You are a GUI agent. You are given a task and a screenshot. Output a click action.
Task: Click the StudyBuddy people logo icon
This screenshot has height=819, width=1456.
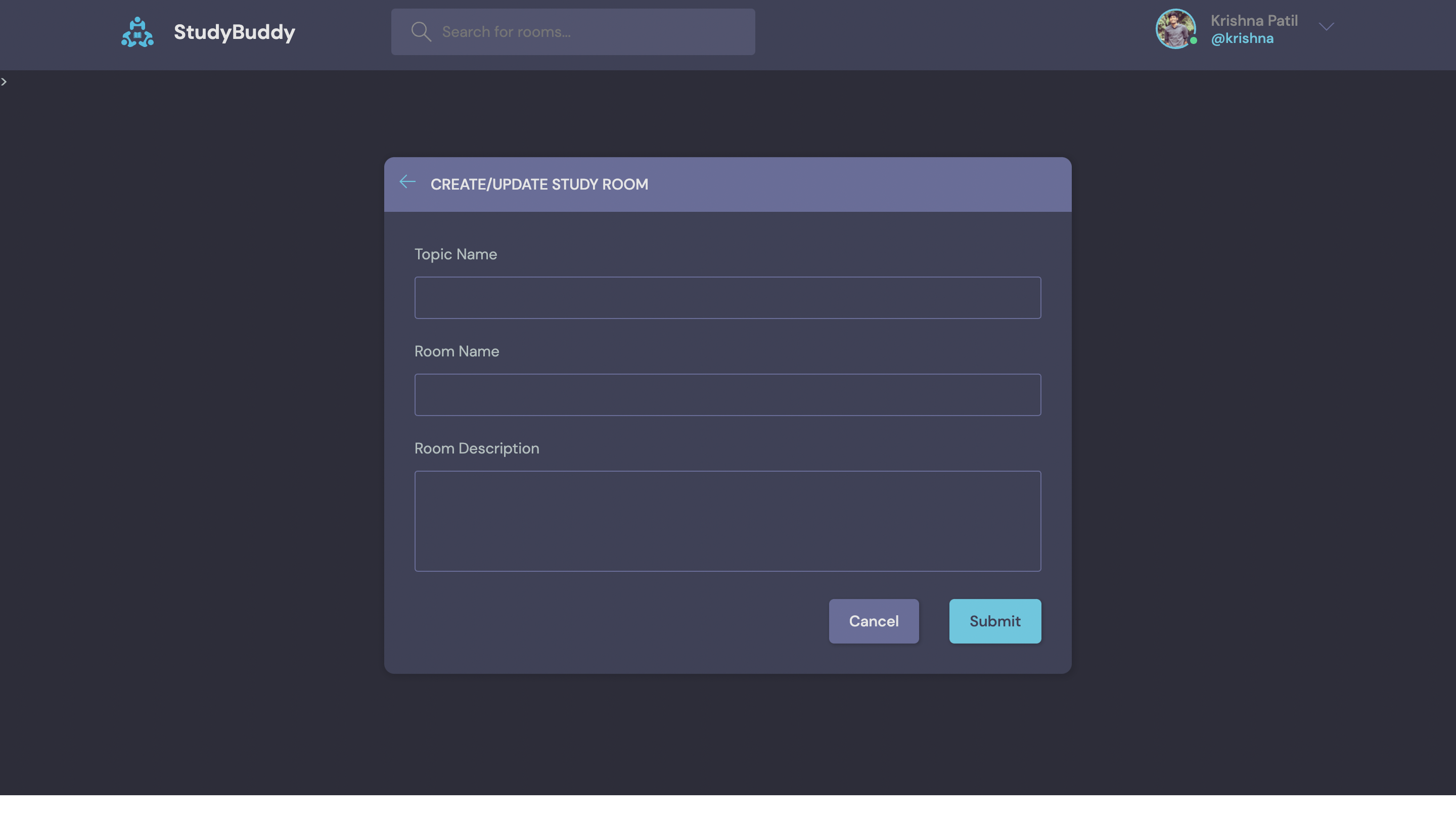pyautogui.click(x=137, y=31)
